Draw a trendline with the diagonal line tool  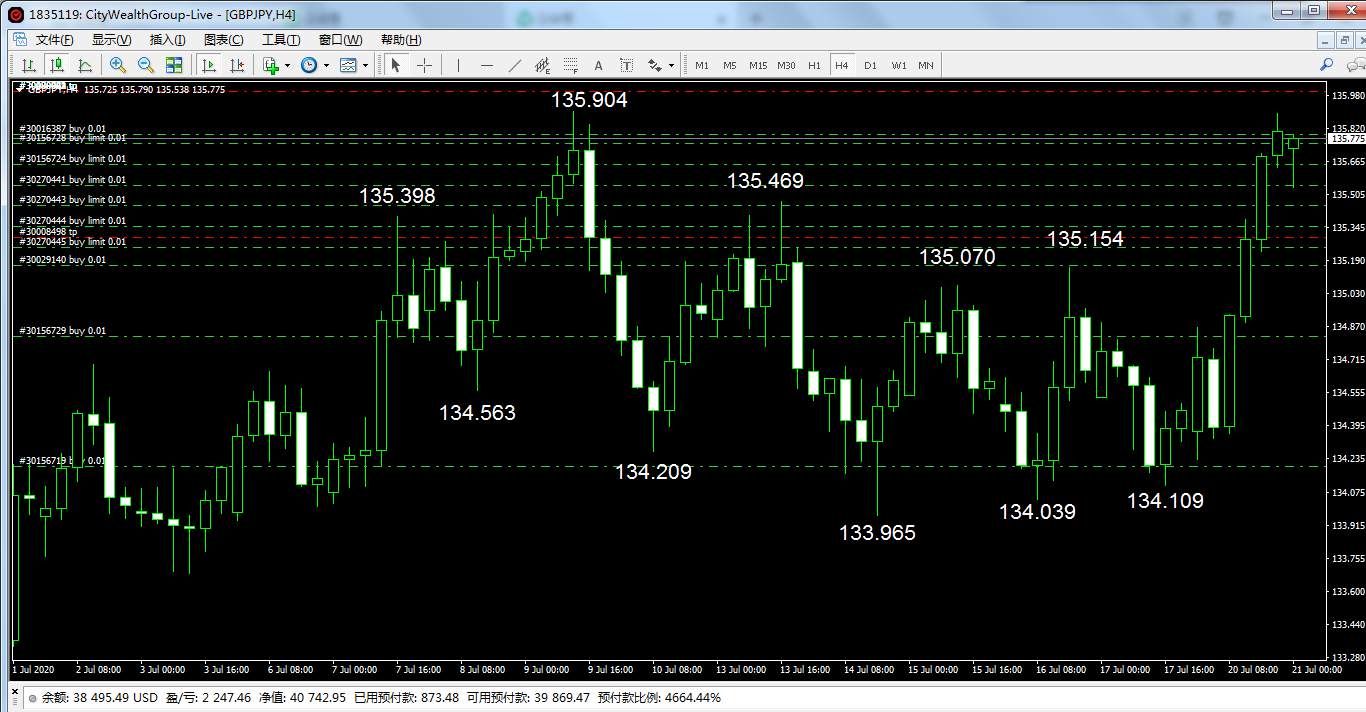[515, 65]
